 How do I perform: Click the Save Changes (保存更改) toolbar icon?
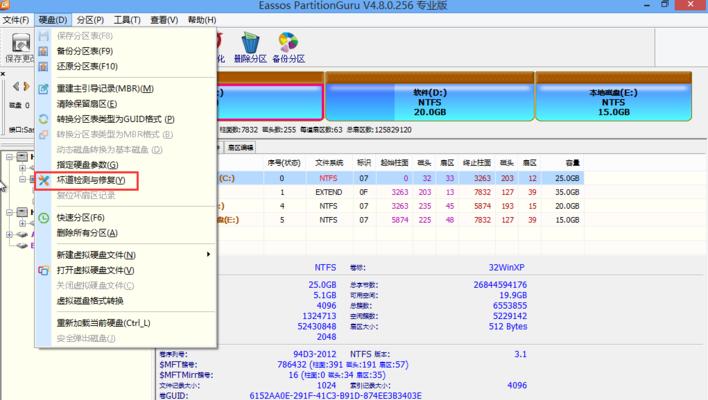(x=20, y=44)
